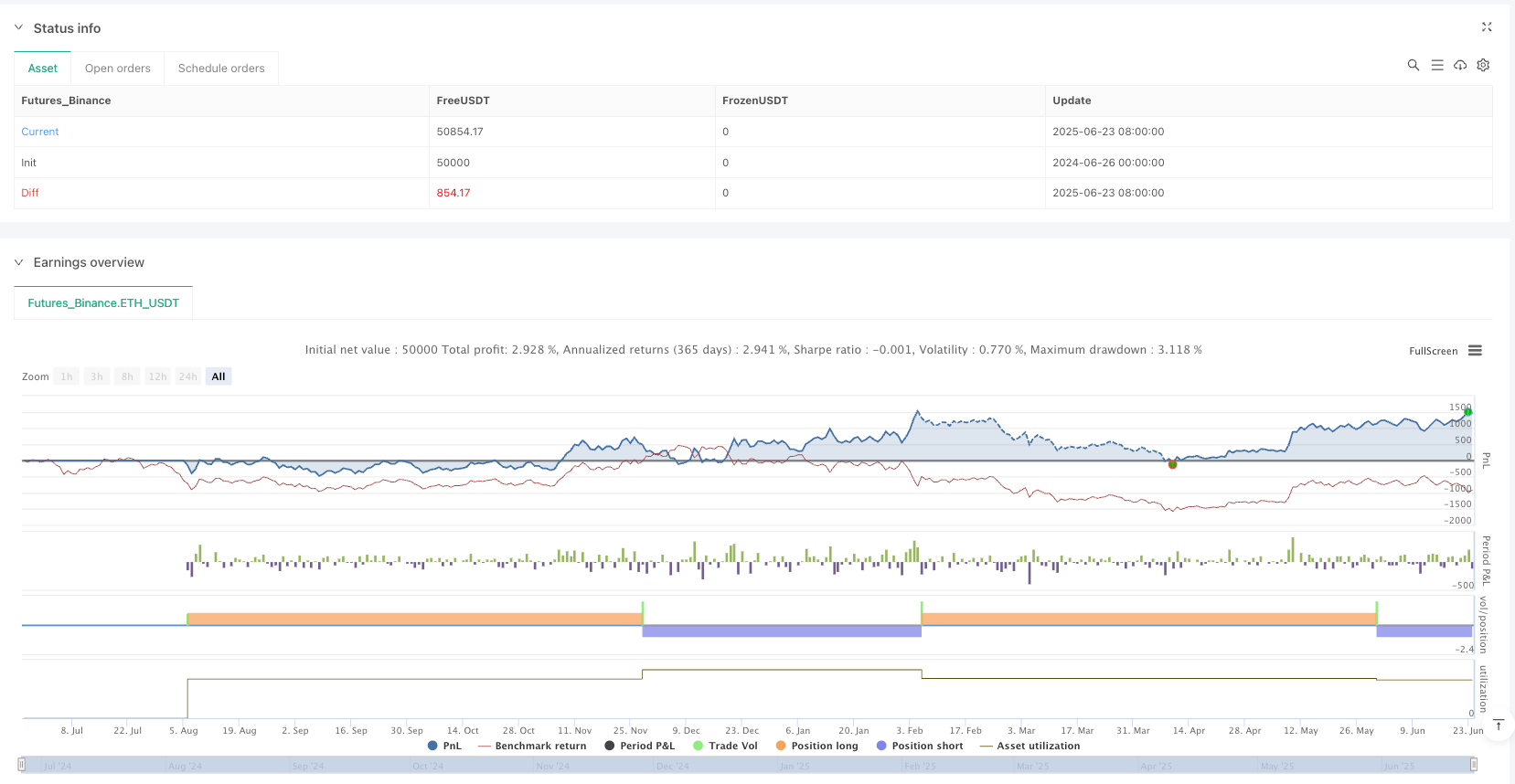Click the search icon in Status info
Screen dimensions: 1515x784
[1413, 65]
